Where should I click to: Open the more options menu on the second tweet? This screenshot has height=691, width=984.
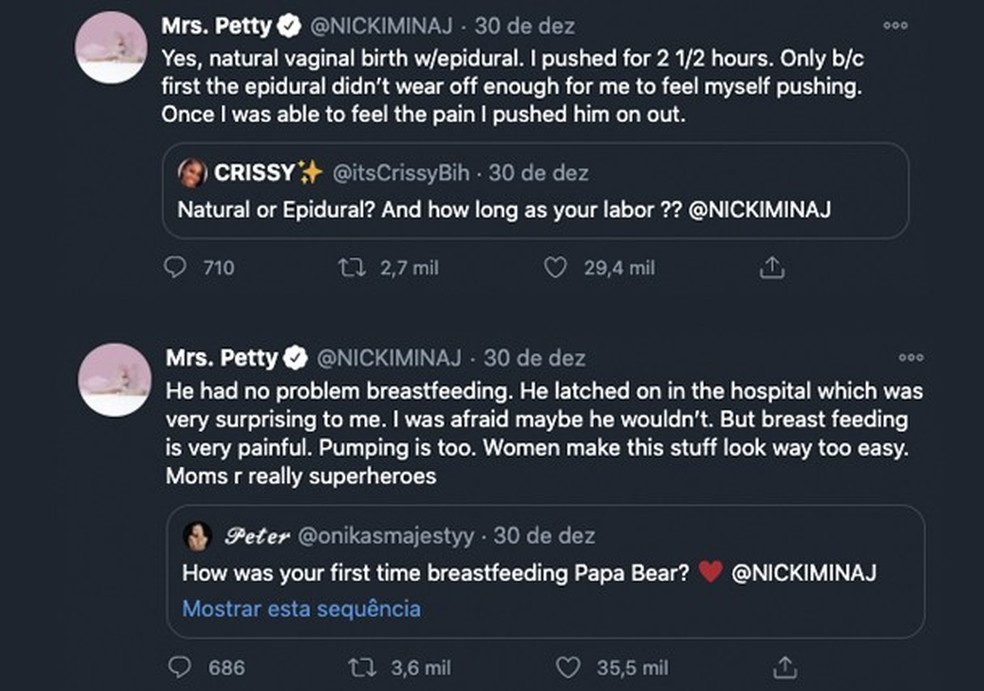[x=910, y=356]
